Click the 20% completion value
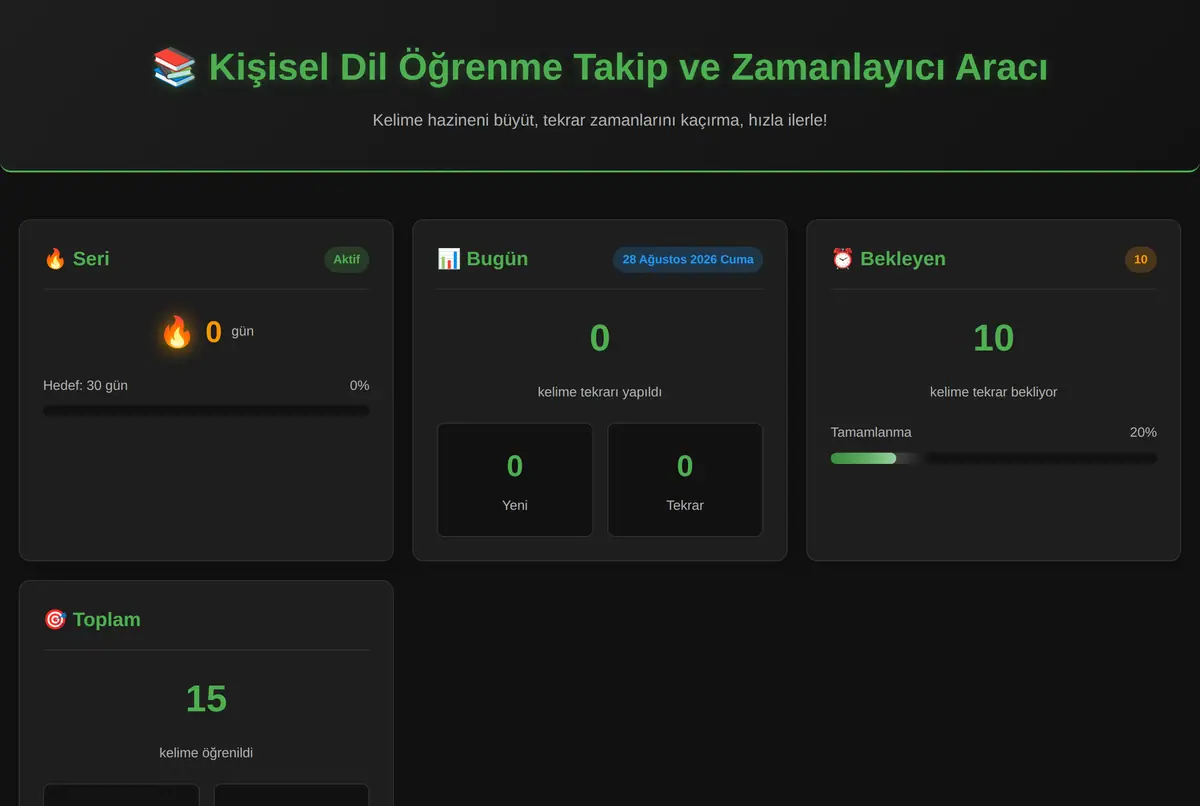Image resolution: width=1200 pixels, height=806 pixels. pos(1143,432)
